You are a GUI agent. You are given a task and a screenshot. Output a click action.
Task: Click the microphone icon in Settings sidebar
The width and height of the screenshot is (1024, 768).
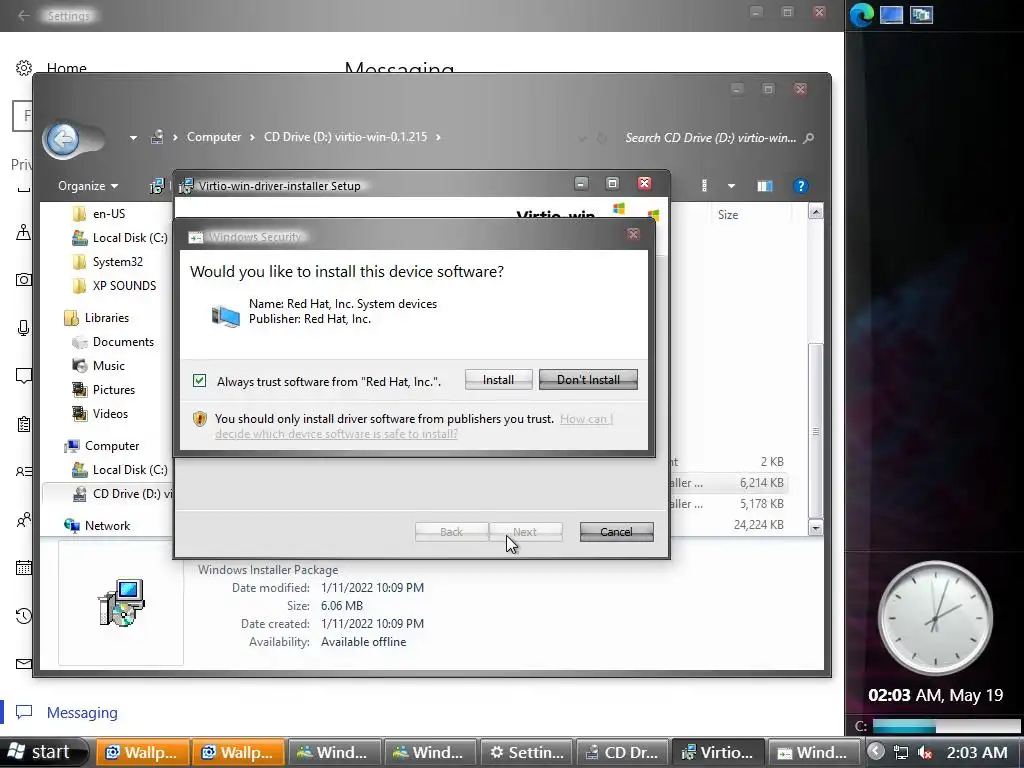24,328
